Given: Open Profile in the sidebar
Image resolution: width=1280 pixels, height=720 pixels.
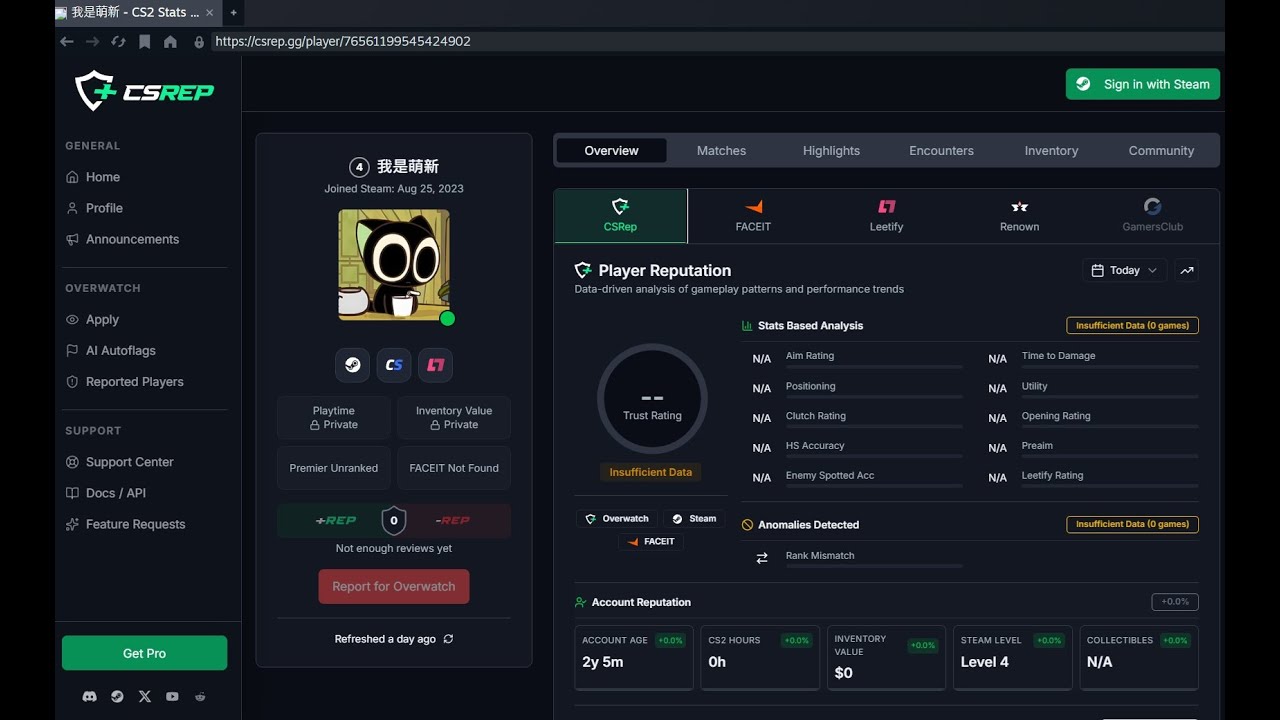Looking at the screenshot, I should tap(94, 208).
